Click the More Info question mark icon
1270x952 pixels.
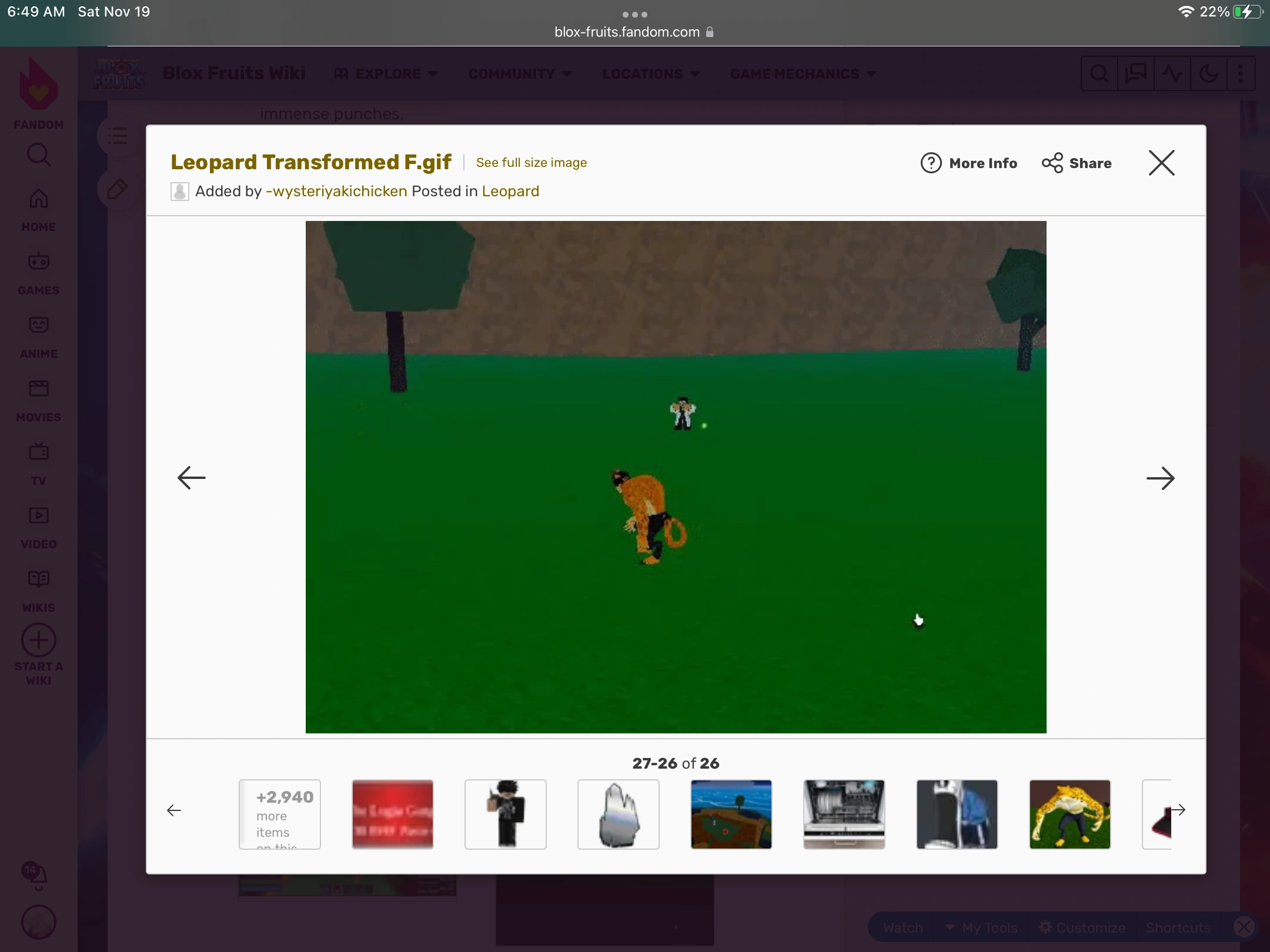(931, 163)
